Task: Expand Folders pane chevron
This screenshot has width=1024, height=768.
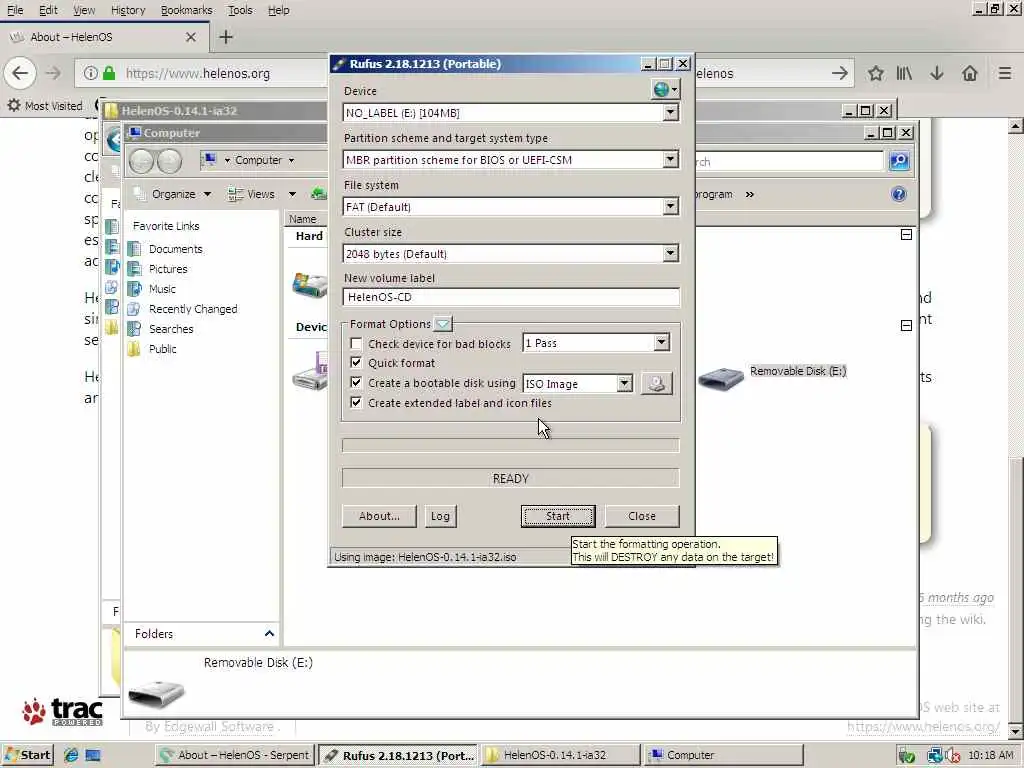Action: click(269, 633)
